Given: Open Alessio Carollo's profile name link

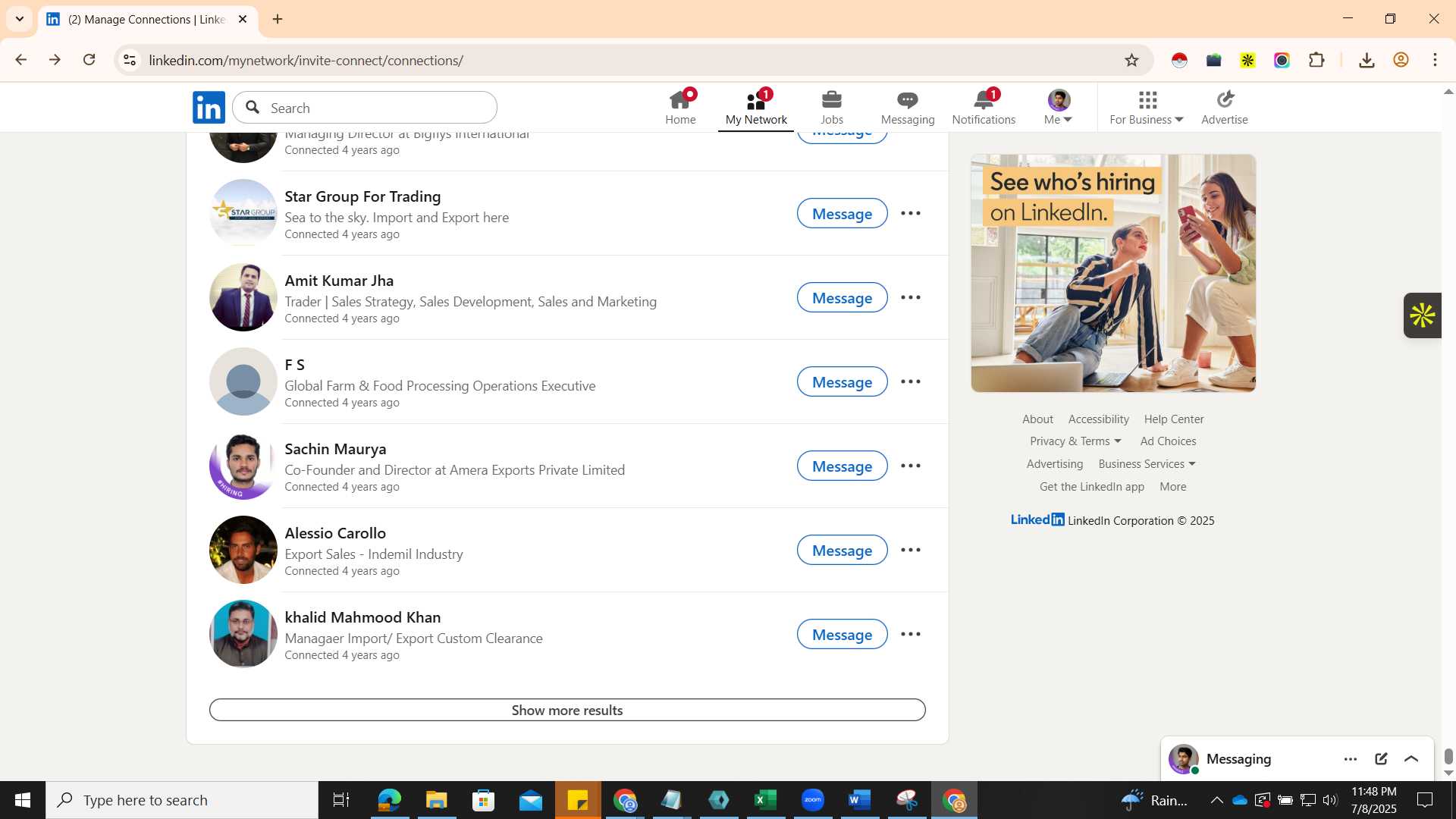Looking at the screenshot, I should coord(335,533).
